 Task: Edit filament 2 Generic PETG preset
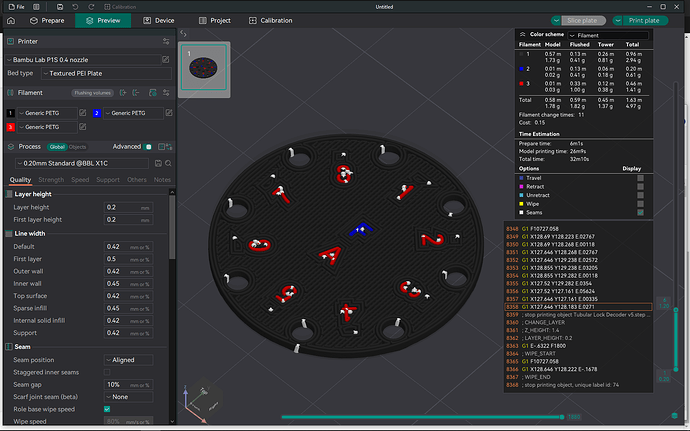pyautogui.click(x=169, y=113)
